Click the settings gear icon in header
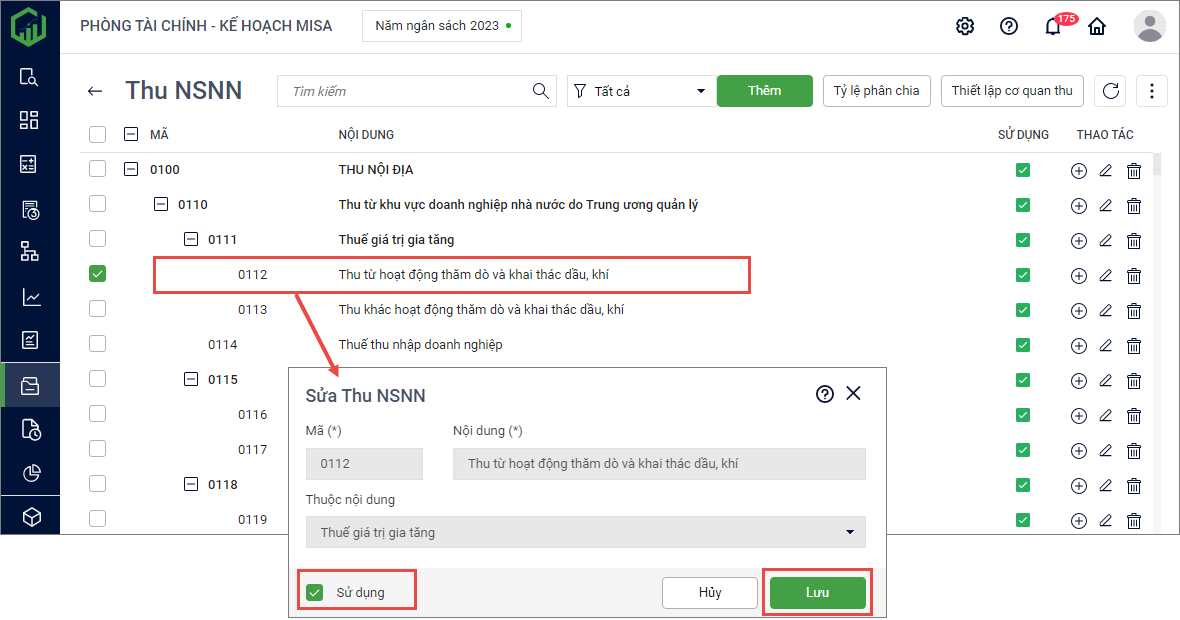 coord(965,27)
